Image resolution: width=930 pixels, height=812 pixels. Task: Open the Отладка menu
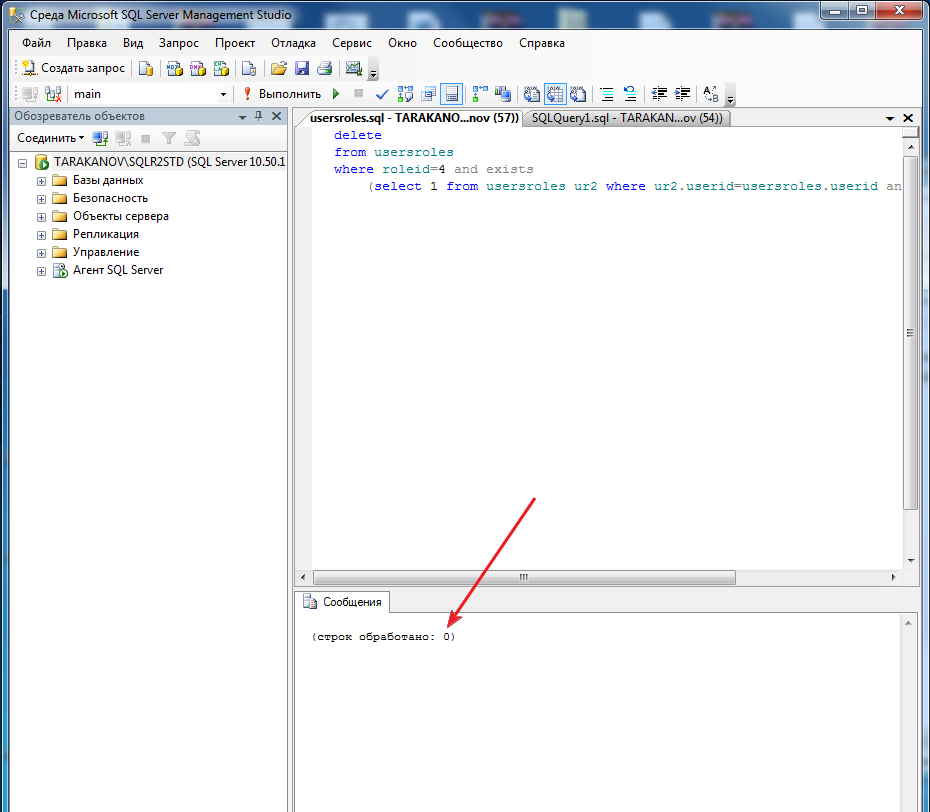click(293, 43)
